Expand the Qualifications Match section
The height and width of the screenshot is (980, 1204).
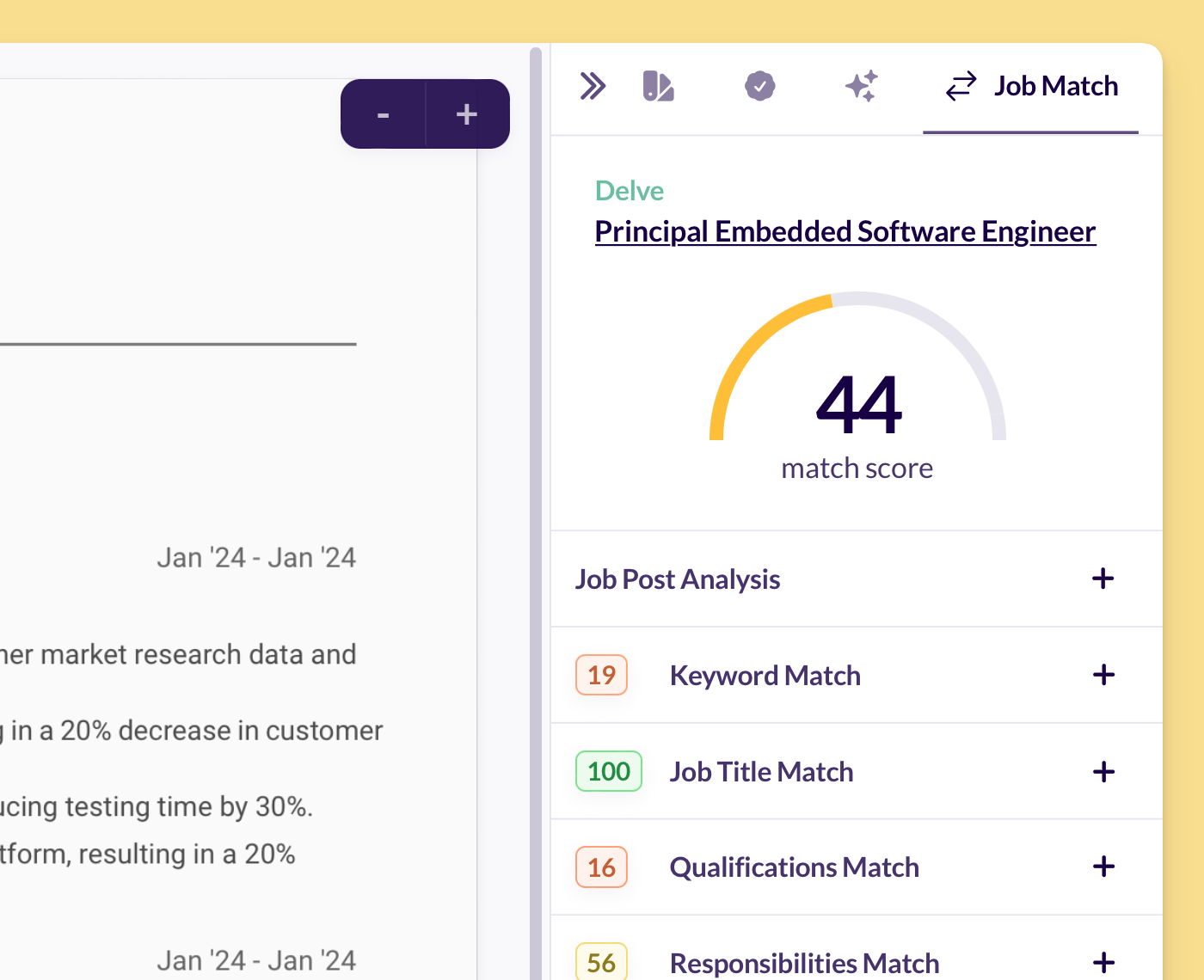[857, 867]
